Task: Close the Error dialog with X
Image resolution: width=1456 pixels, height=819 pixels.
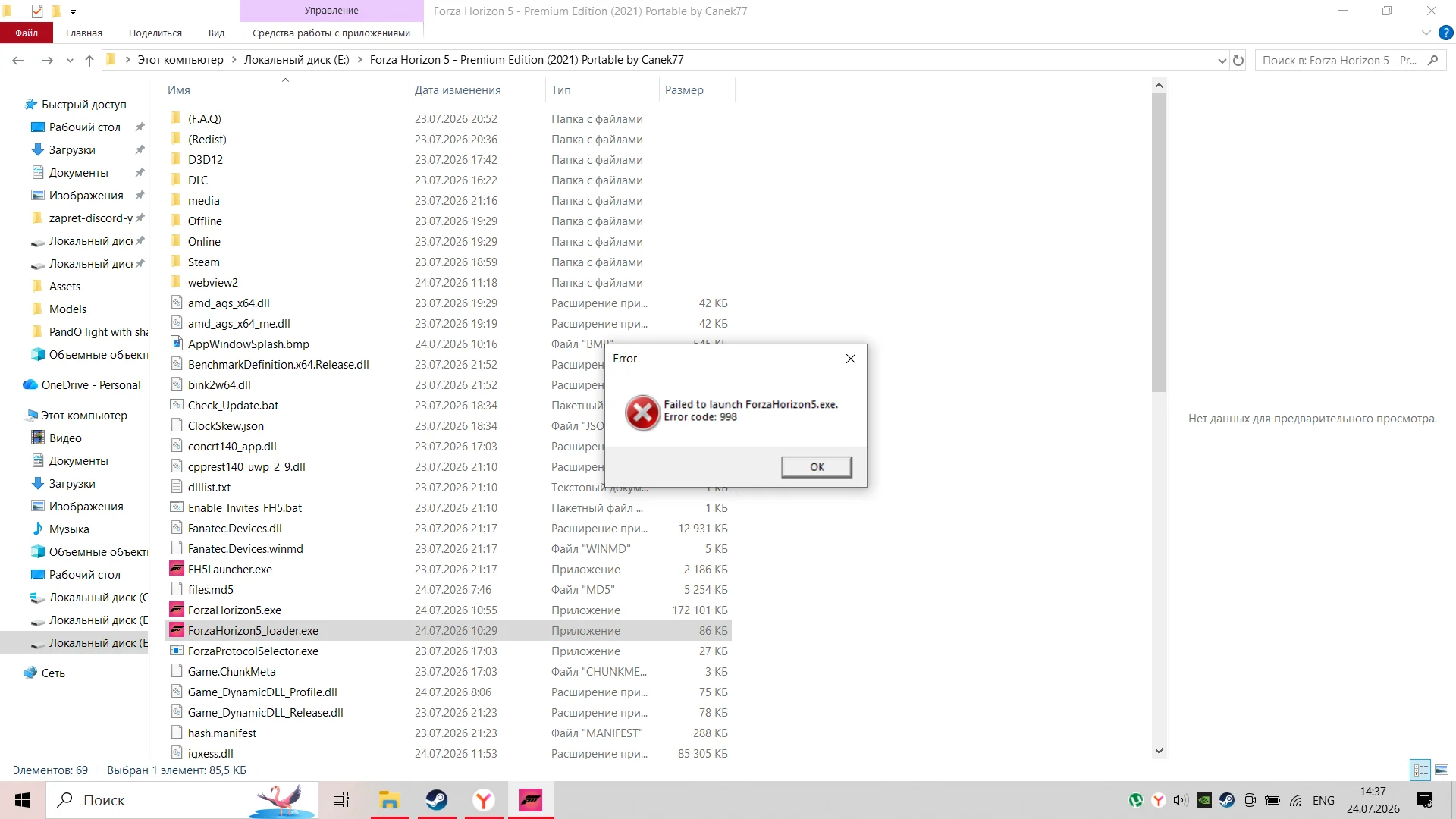Action: click(x=851, y=359)
